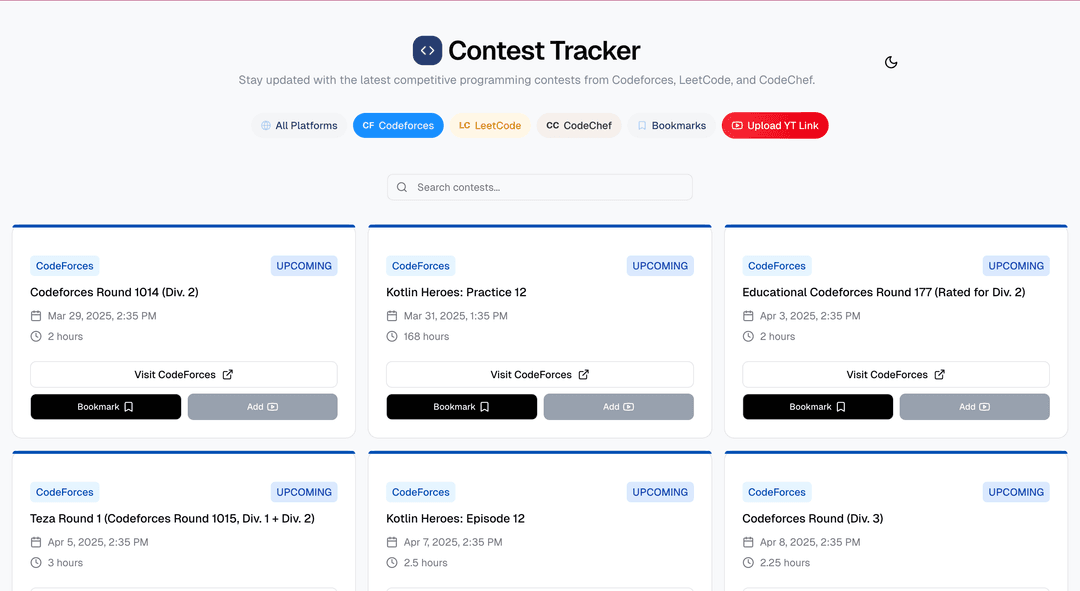The width and height of the screenshot is (1080, 591).
Task: Click the external-link icon on Visit CodeForces for Round 1014
Action: pos(227,374)
